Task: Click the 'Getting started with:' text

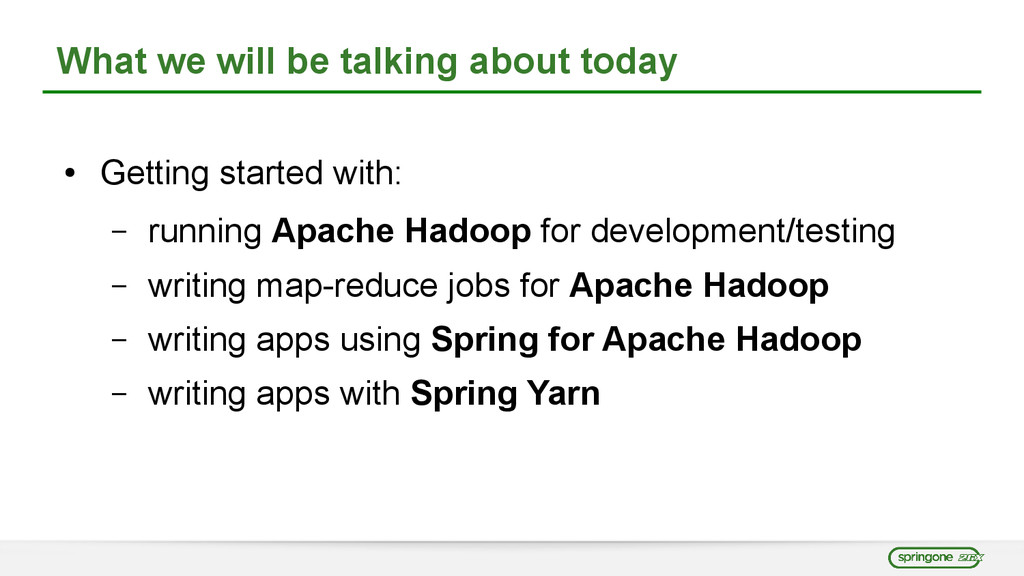Action: [251, 174]
